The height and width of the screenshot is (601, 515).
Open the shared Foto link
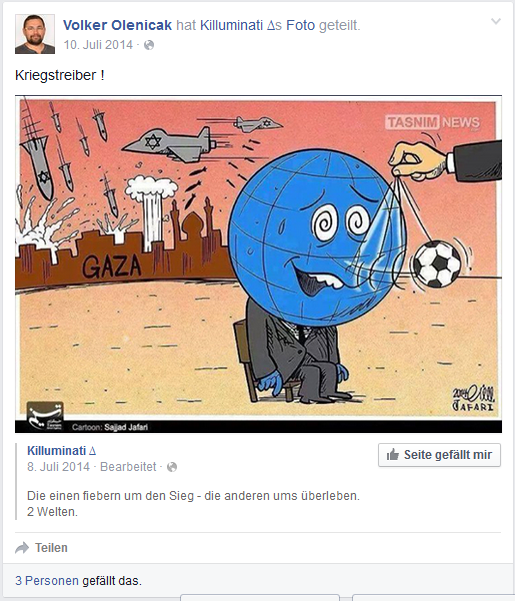[300, 25]
